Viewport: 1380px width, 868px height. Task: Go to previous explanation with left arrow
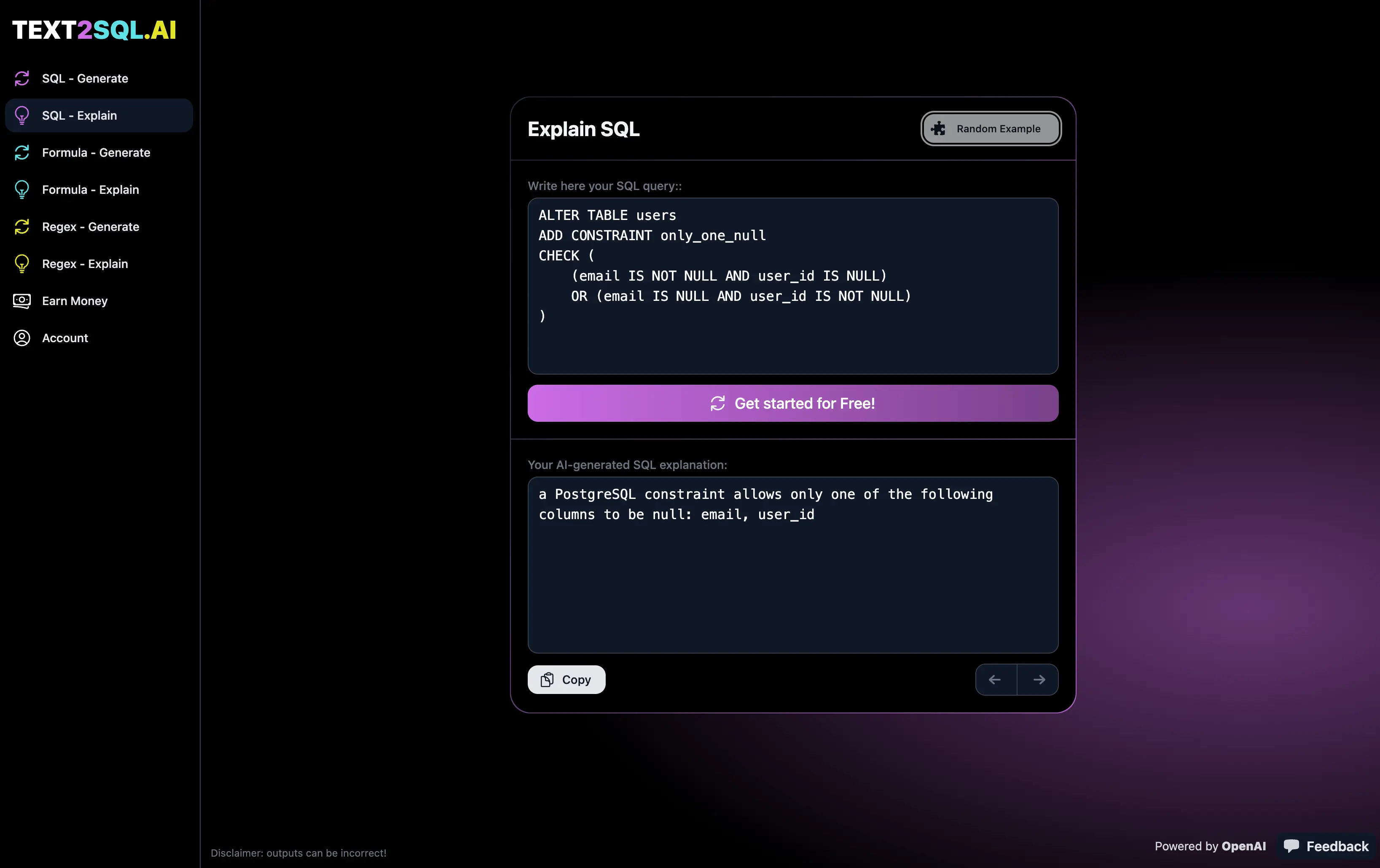pos(996,680)
